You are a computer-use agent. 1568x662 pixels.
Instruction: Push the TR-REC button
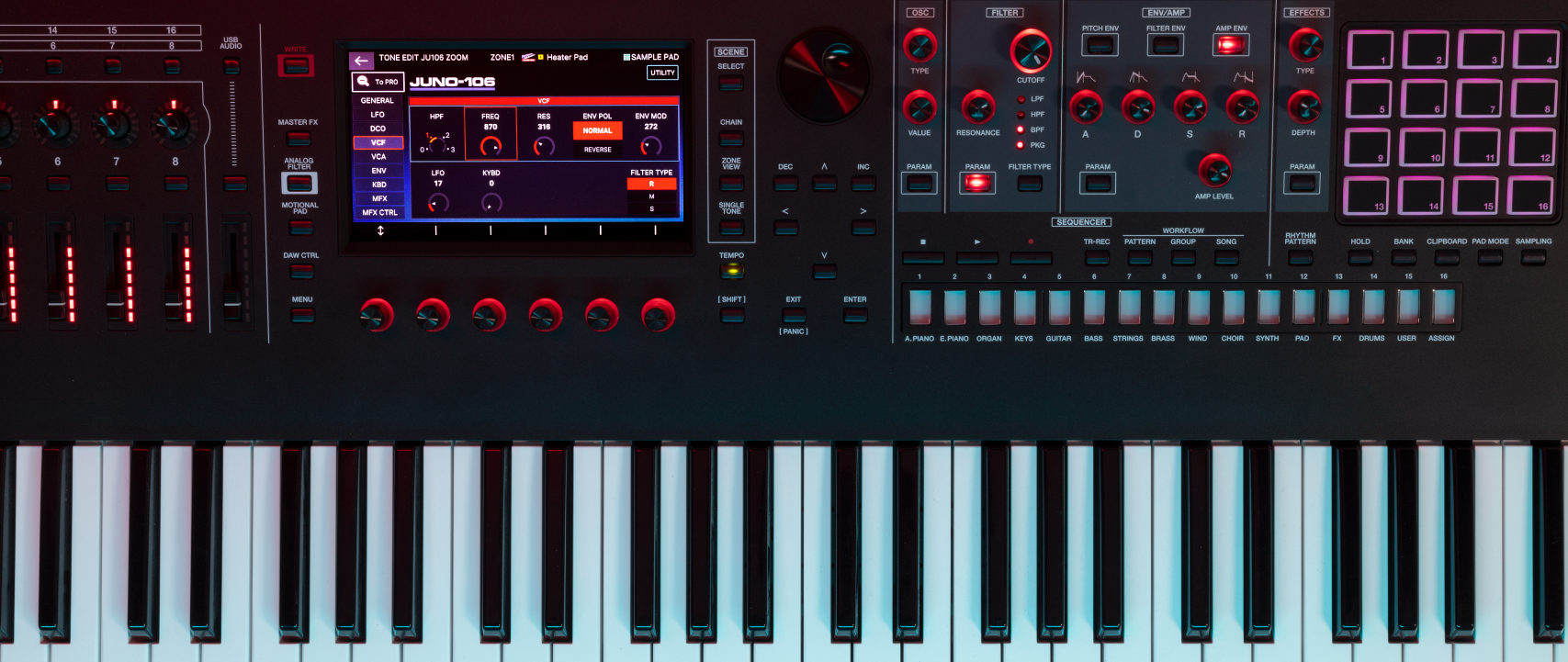coord(1097,258)
